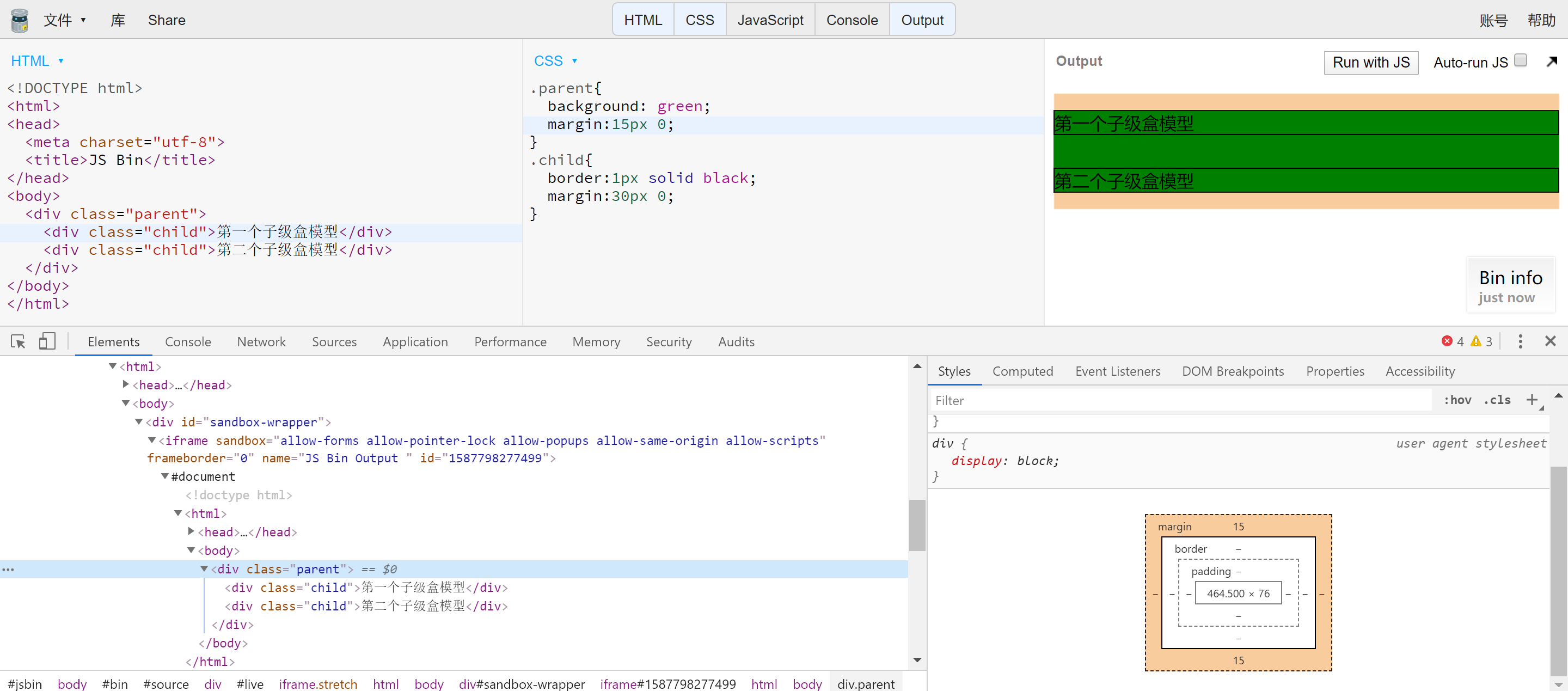Click the top margin value 15 in box model
The image size is (1568, 691).
pos(1238,527)
